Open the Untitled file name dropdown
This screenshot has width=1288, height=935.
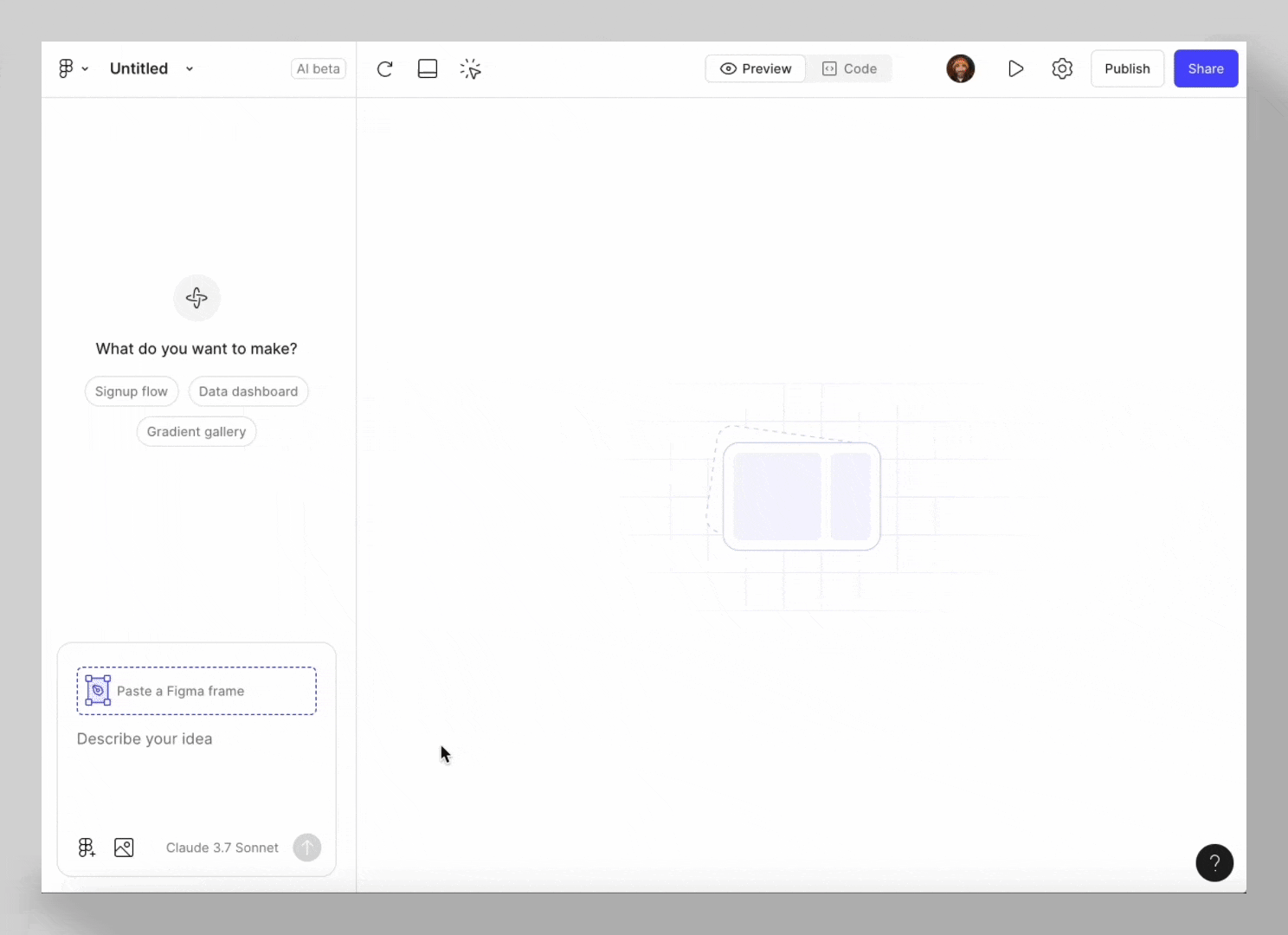click(x=189, y=68)
